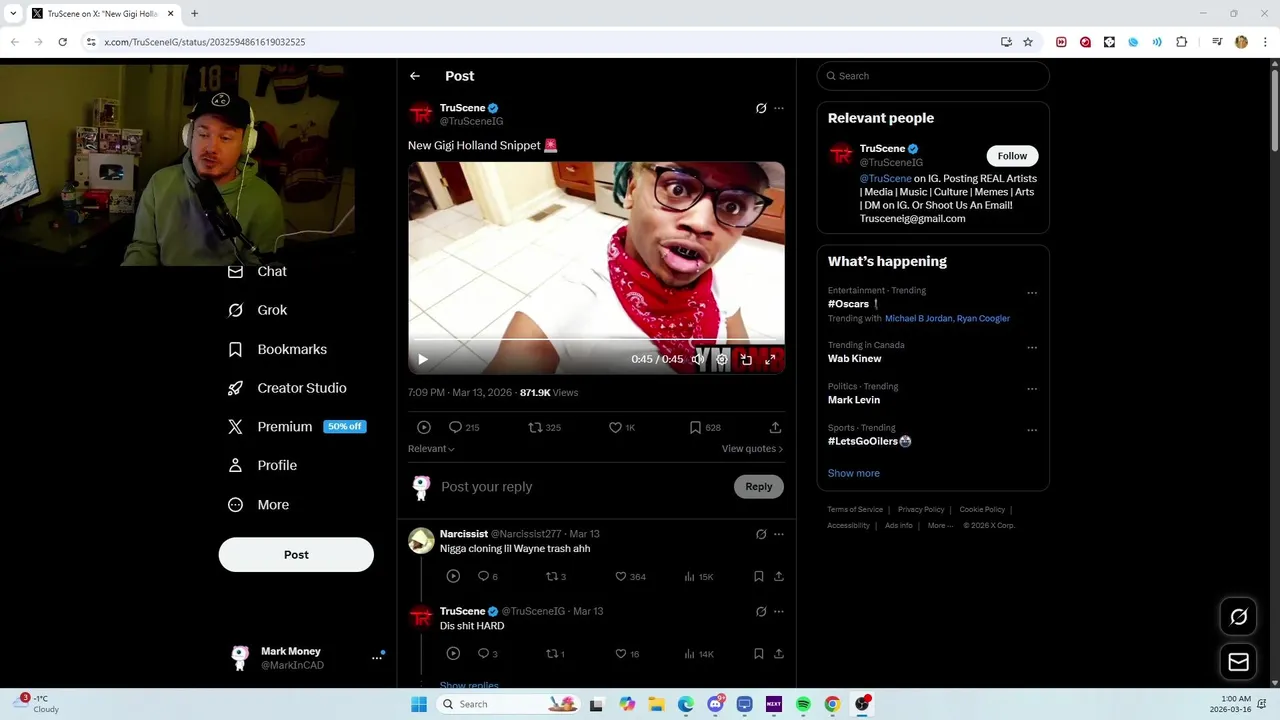Open Bookmarks in the sidebar
1280x720 pixels.
coord(277,349)
